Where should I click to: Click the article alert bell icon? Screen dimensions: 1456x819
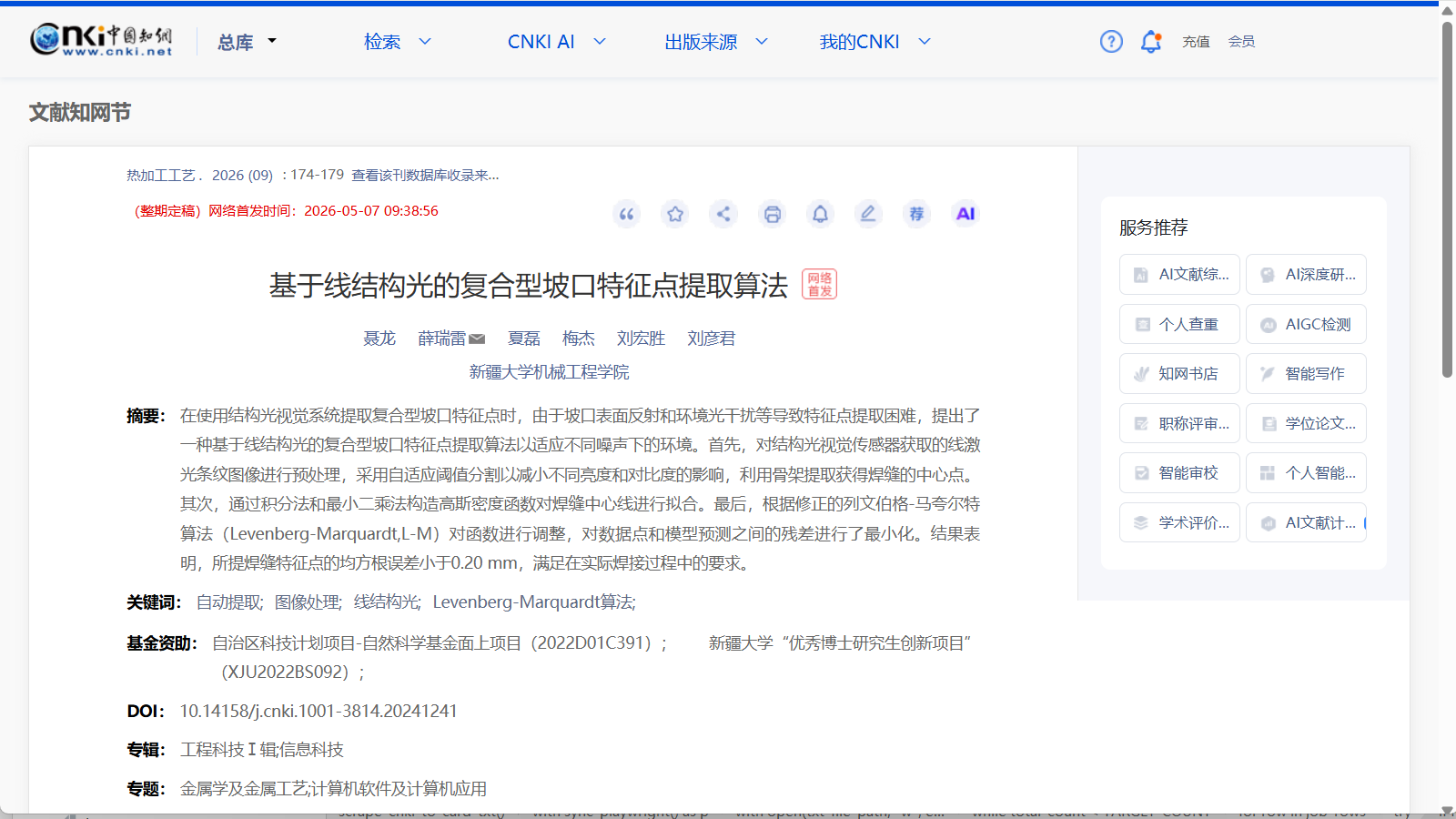point(820,214)
